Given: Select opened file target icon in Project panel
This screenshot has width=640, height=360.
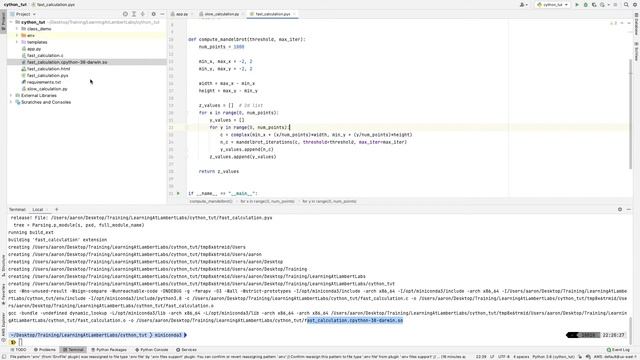Looking at the screenshot, I should (x=125, y=14).
